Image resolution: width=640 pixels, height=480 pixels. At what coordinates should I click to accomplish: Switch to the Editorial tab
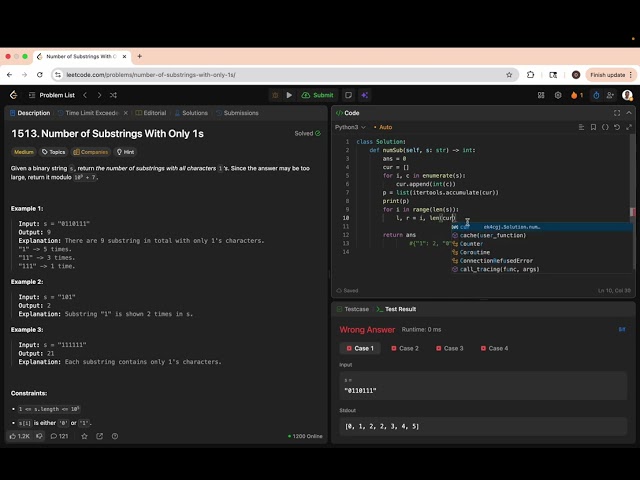[x=150, y=113]
